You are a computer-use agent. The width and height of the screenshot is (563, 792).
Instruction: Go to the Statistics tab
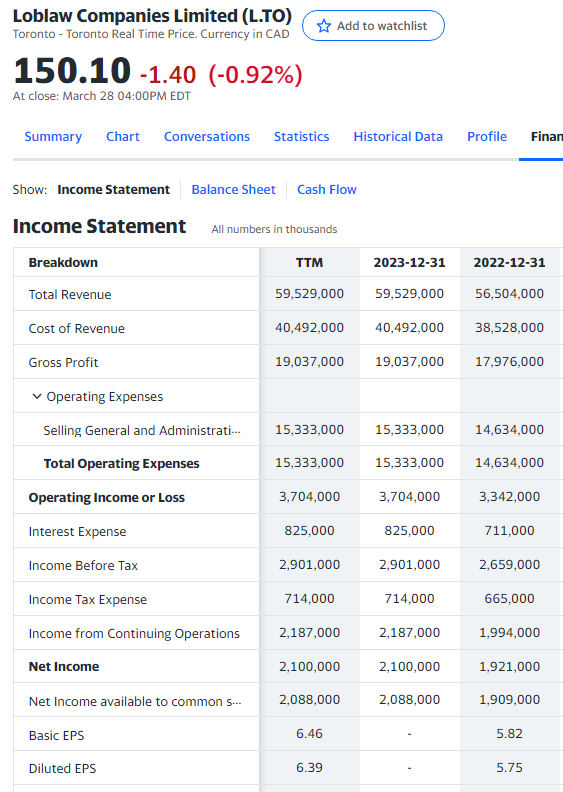(301, 136)
